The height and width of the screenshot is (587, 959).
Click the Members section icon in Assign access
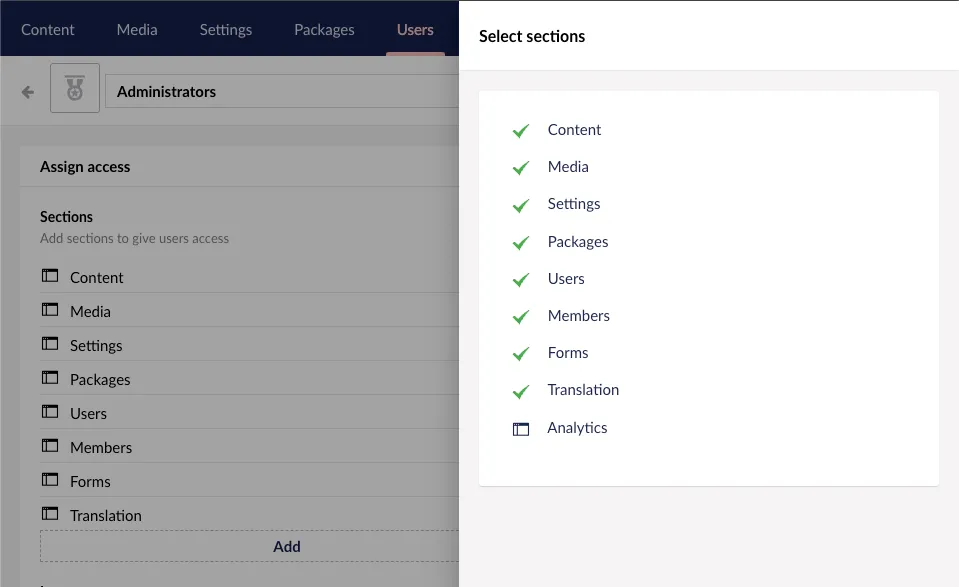pyautogui.click(x=50, y=447)
